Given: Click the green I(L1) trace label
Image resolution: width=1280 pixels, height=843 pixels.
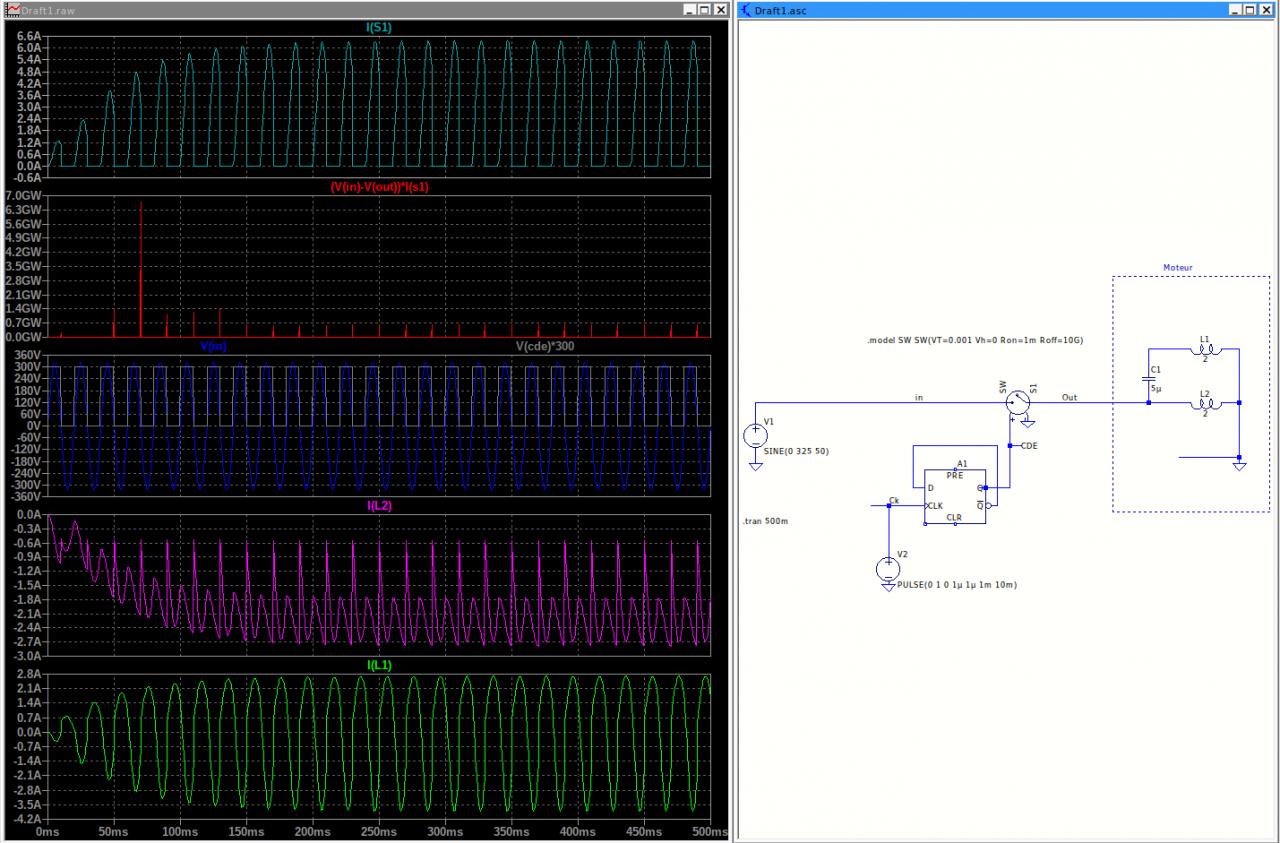Looking at the screenshot, I should click(x=379, y=665).
